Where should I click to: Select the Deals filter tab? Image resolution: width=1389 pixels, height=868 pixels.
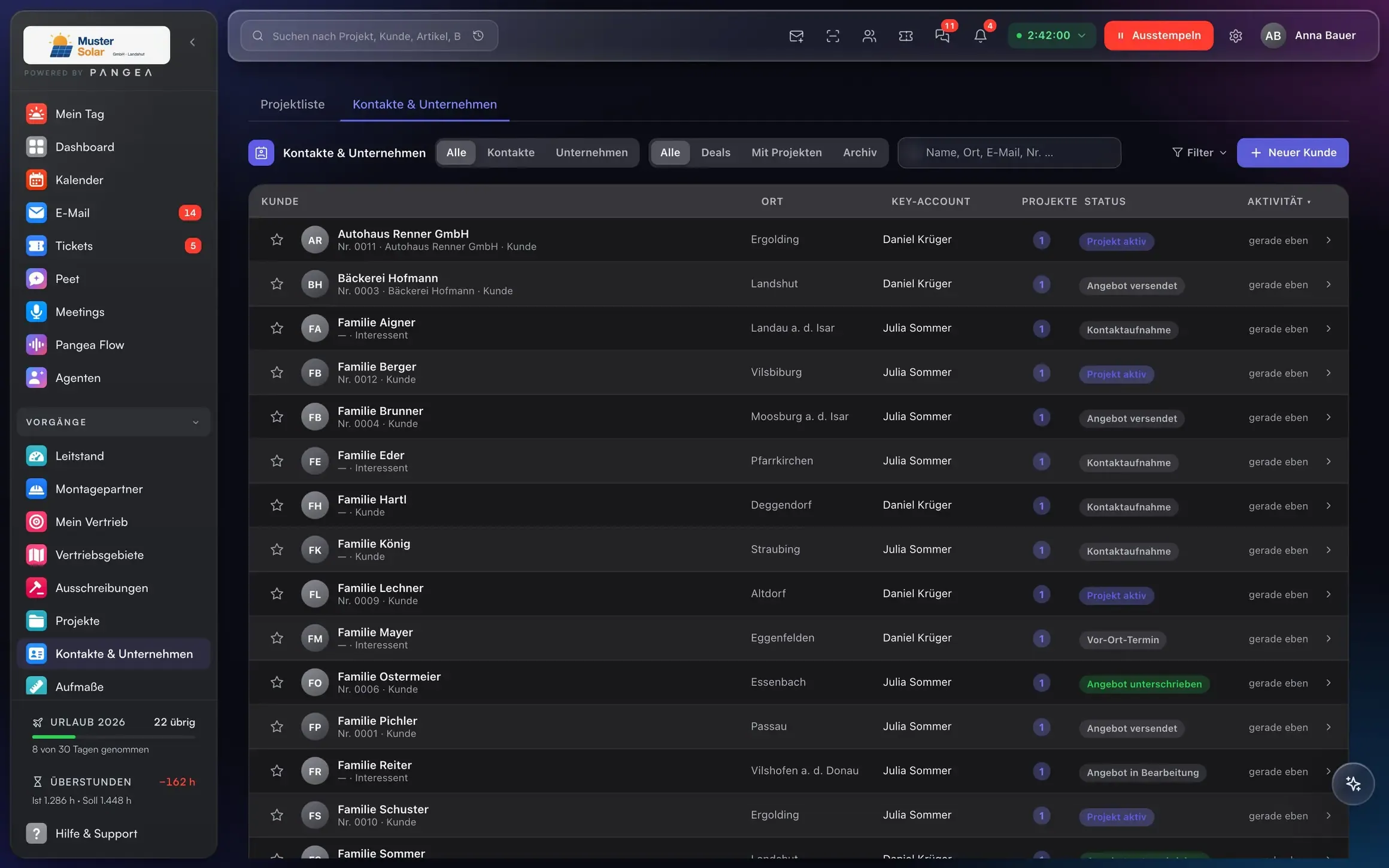tap(715, 153)
